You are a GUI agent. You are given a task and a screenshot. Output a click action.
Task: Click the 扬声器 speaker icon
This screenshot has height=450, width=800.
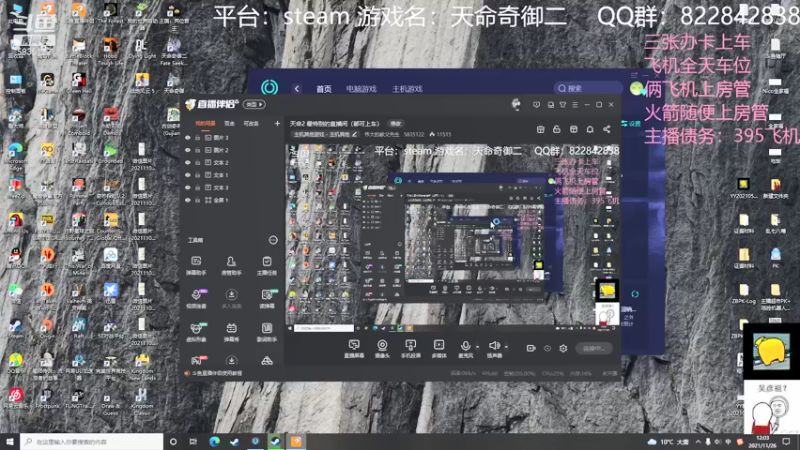click(x=494, y=348)
